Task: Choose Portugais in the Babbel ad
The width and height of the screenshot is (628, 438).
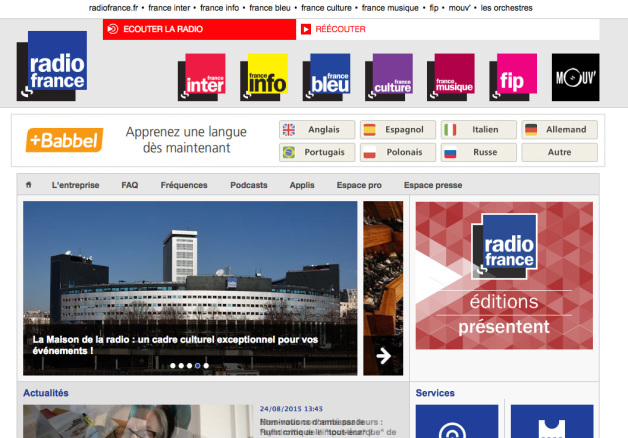Action: pyautogui.click(x=317, y=152)
